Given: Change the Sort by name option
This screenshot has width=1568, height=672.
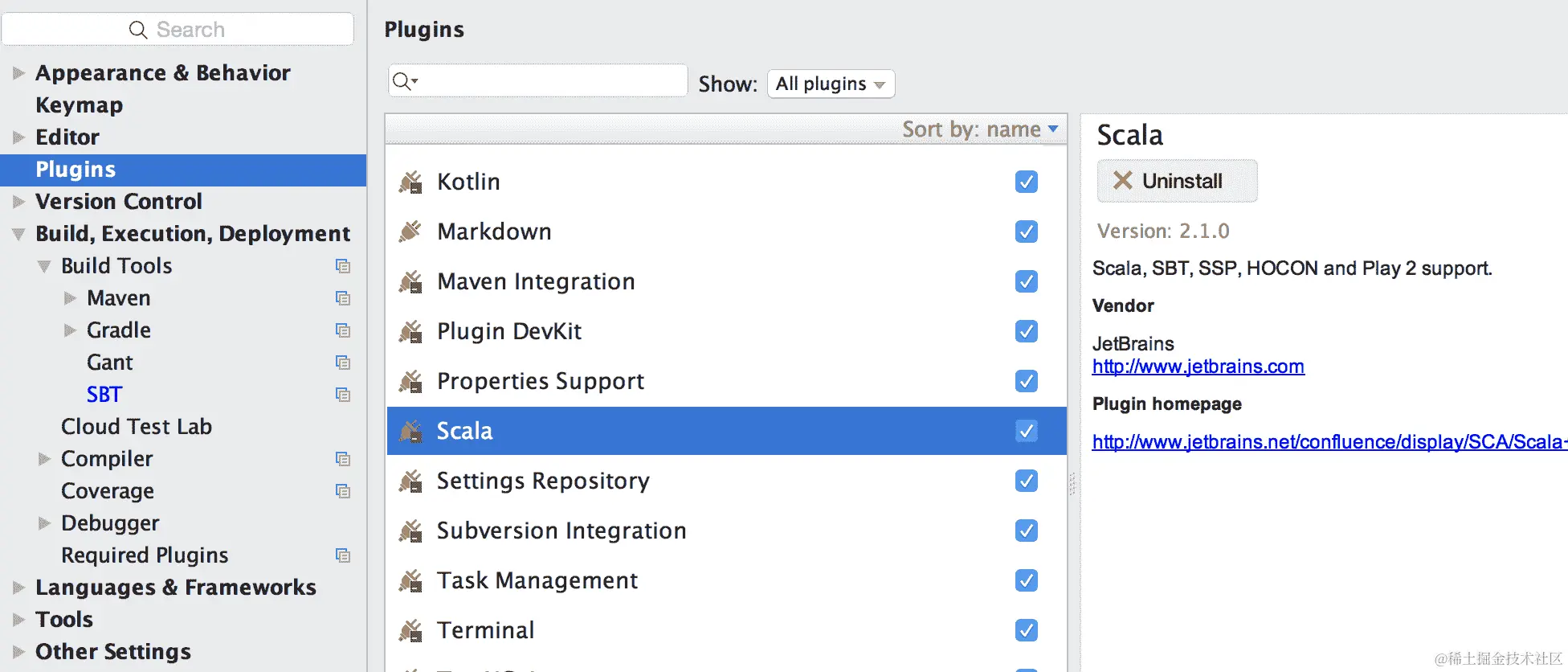Looking at the screenshot, I should pyautogui.click(x=980, y=129).
